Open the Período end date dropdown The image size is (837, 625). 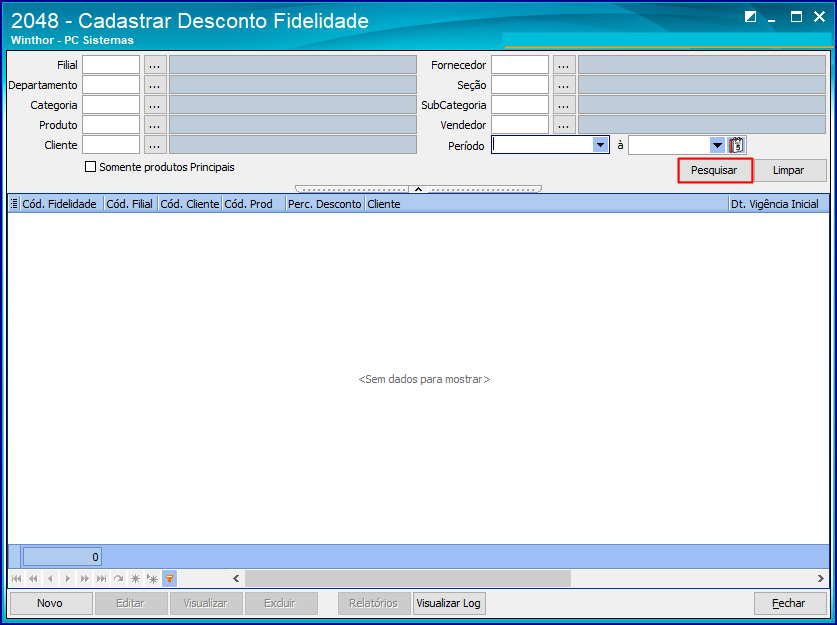click(x=717, y=145)
